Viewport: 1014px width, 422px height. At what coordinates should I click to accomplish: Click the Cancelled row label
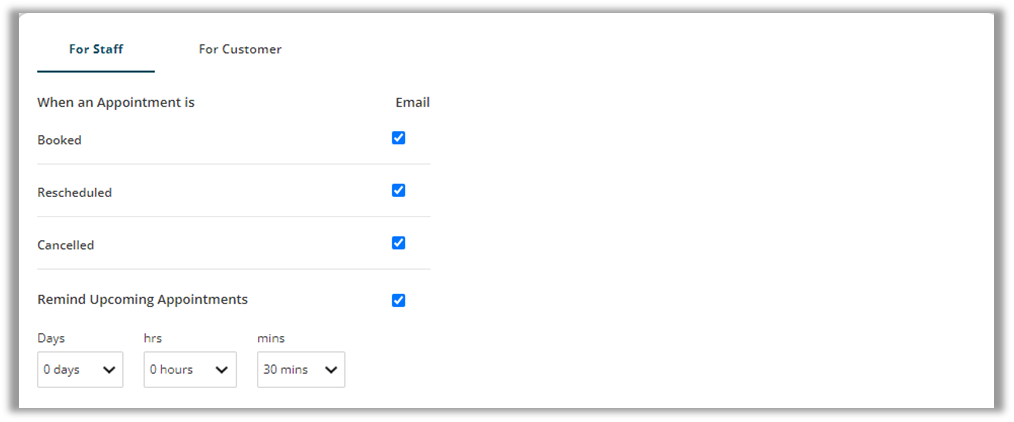coord(66,244)
